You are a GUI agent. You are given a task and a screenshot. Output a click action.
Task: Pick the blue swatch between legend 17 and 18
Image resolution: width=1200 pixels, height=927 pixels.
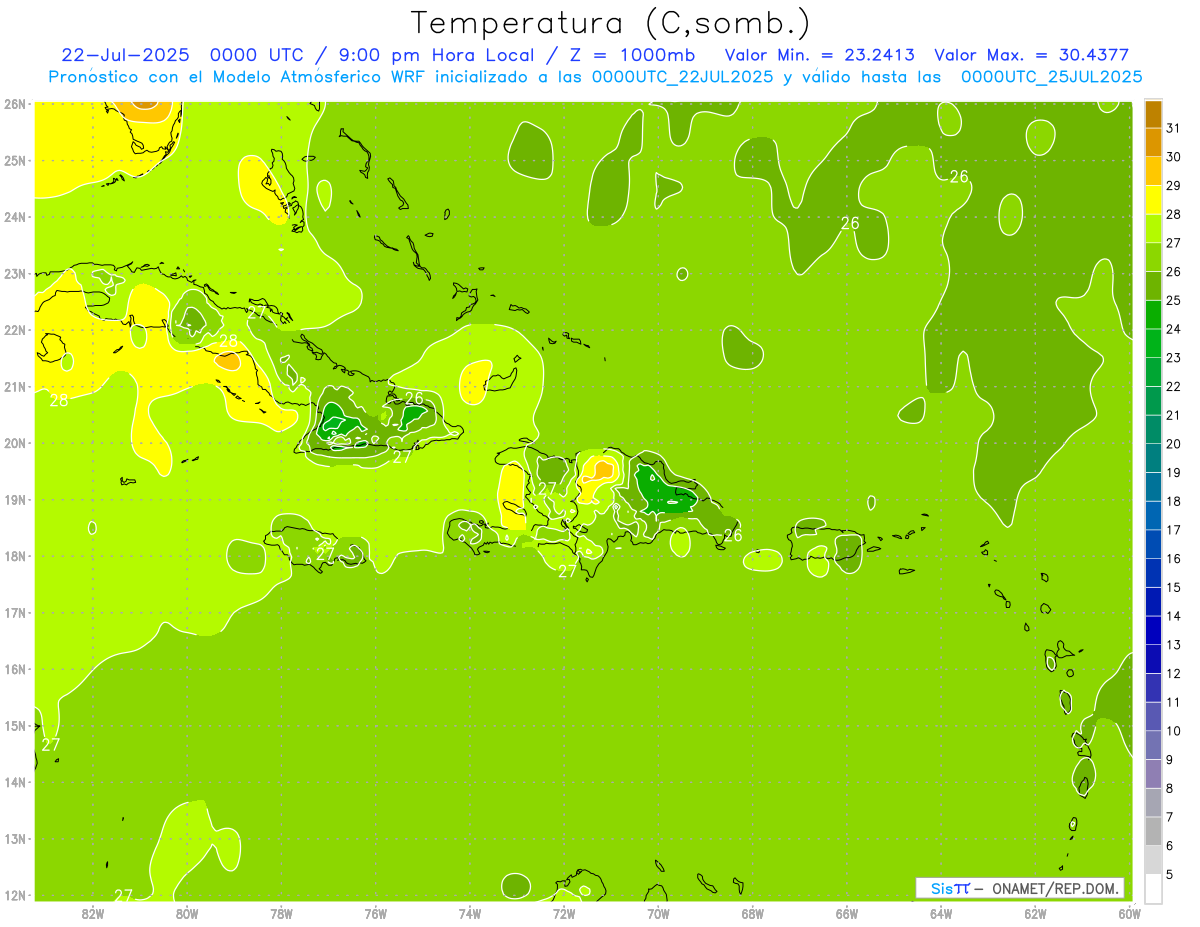coord(1153,516)
